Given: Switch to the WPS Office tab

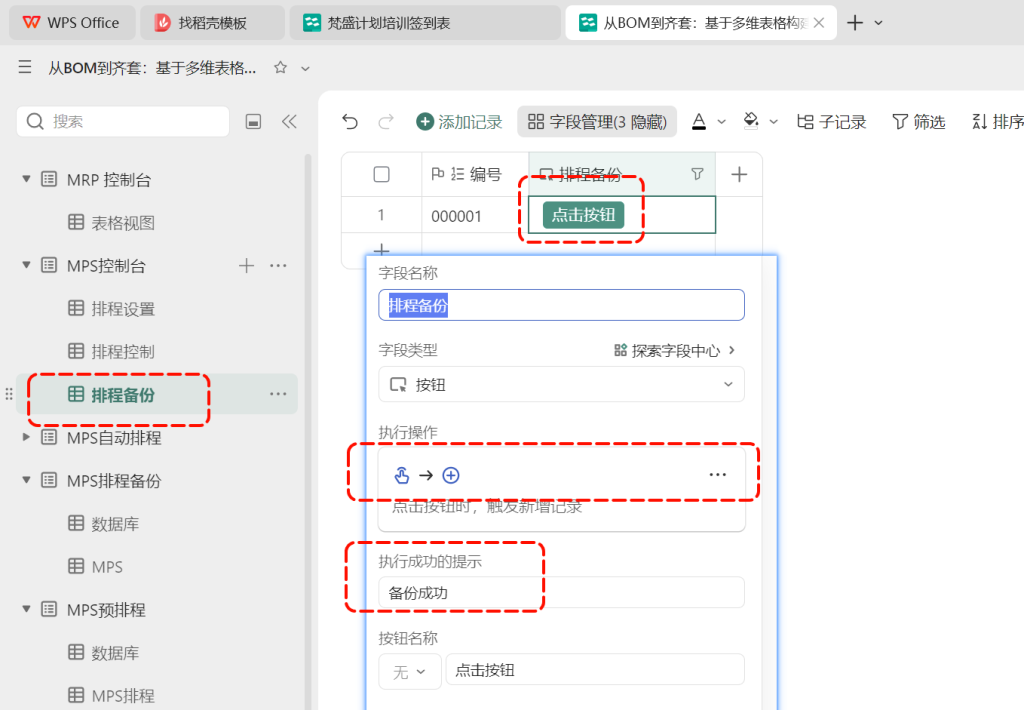Looking at the screenshot, I should coord(72,23).
